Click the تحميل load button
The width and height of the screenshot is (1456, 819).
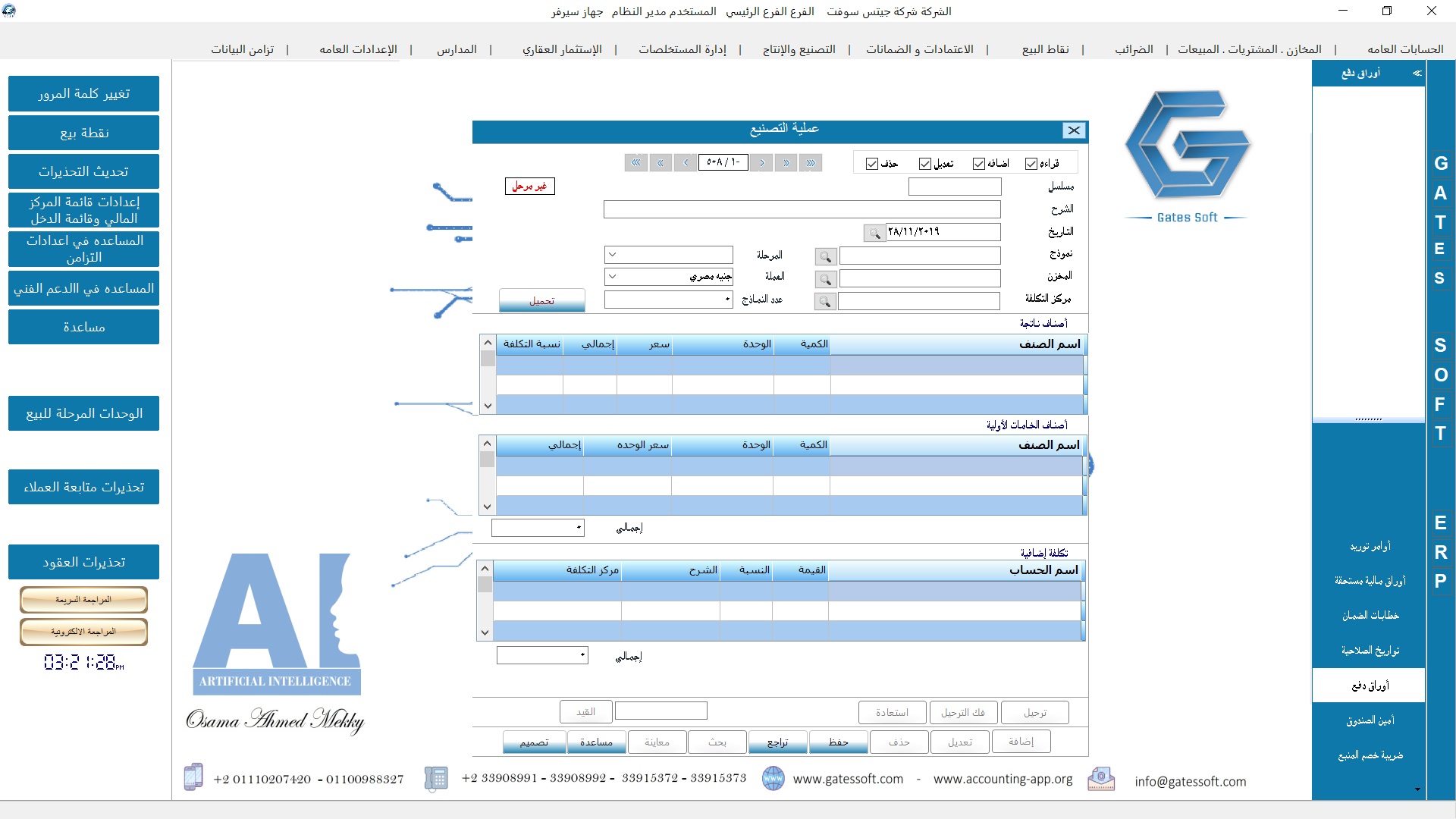coord(542,300)
